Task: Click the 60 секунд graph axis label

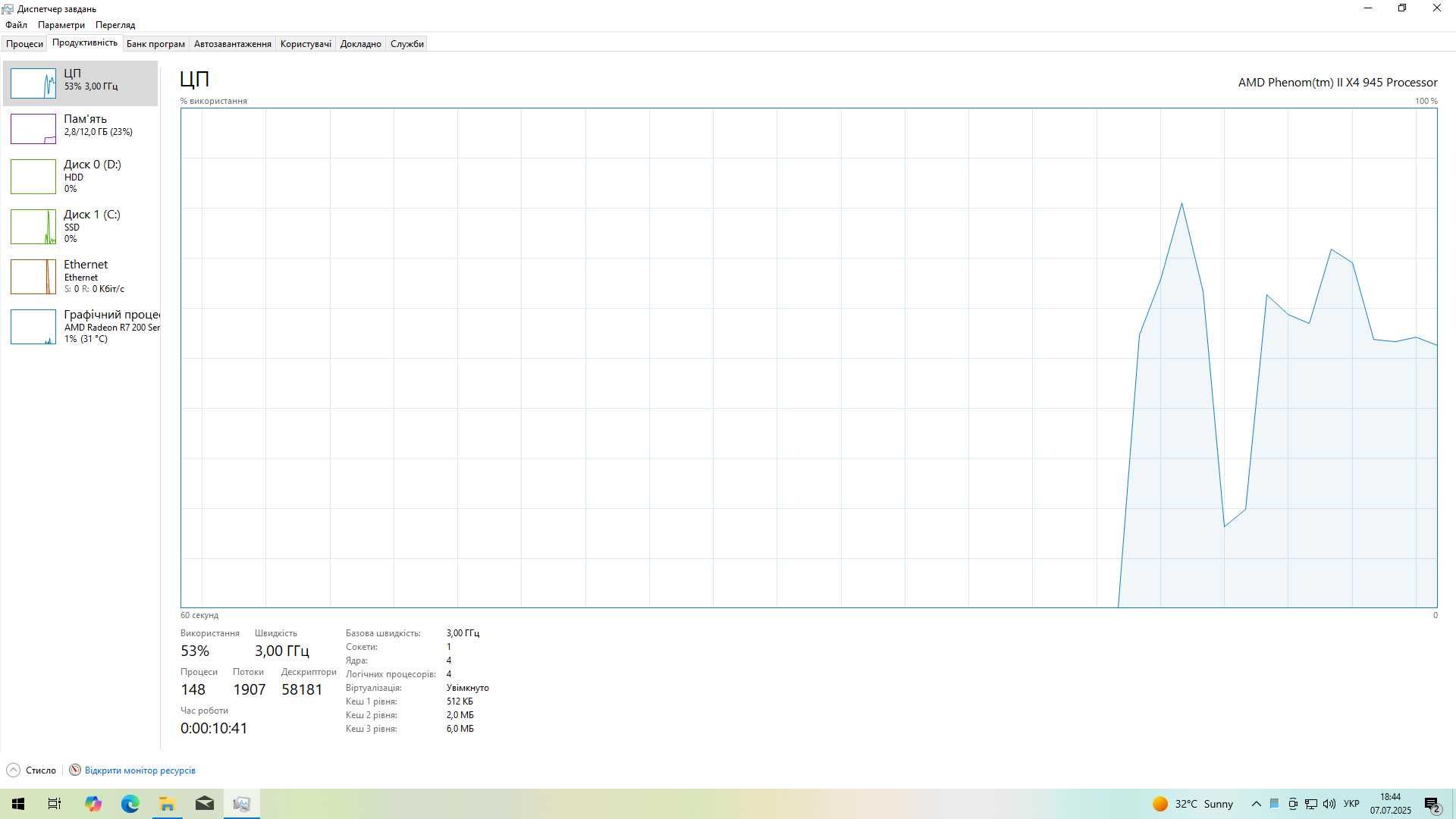Action: tap(199, 615)
